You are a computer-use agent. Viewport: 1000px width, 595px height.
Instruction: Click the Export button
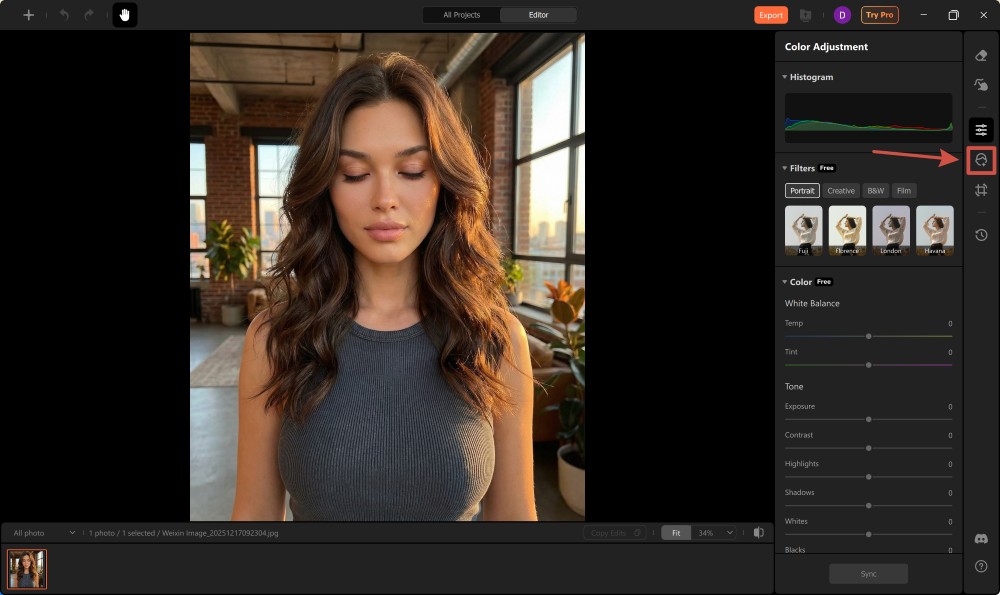coord(770,15)
